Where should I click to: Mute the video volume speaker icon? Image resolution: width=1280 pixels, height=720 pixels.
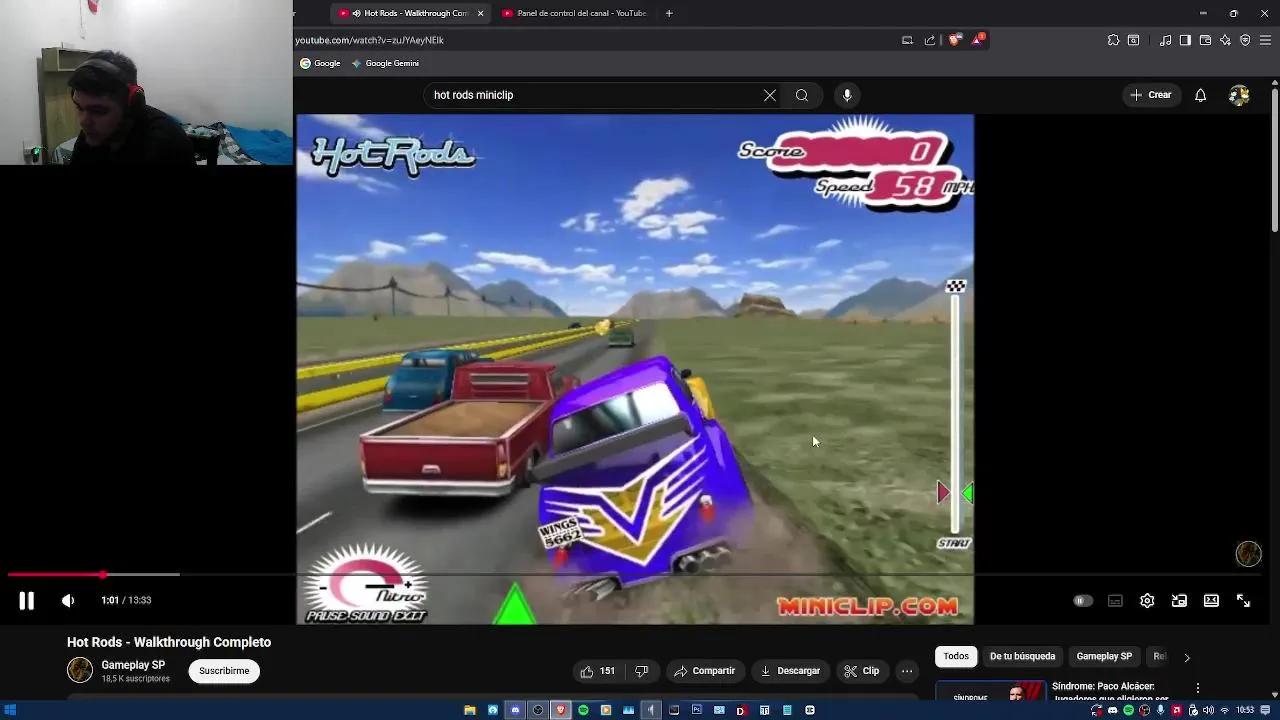pyautogui.click(x=68, y=600)
